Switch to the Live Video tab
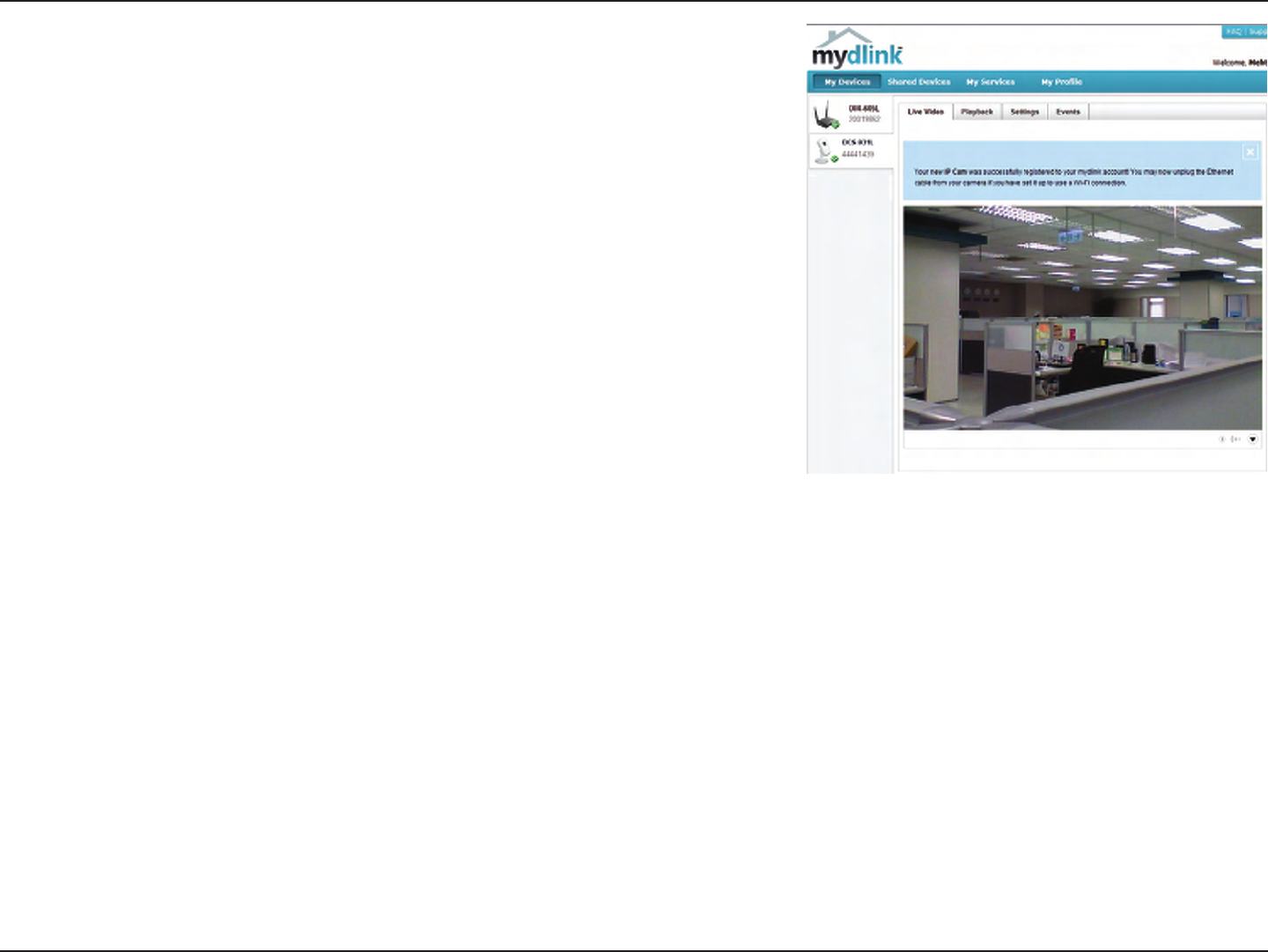The image size is (1268, 952). (925, 112)
